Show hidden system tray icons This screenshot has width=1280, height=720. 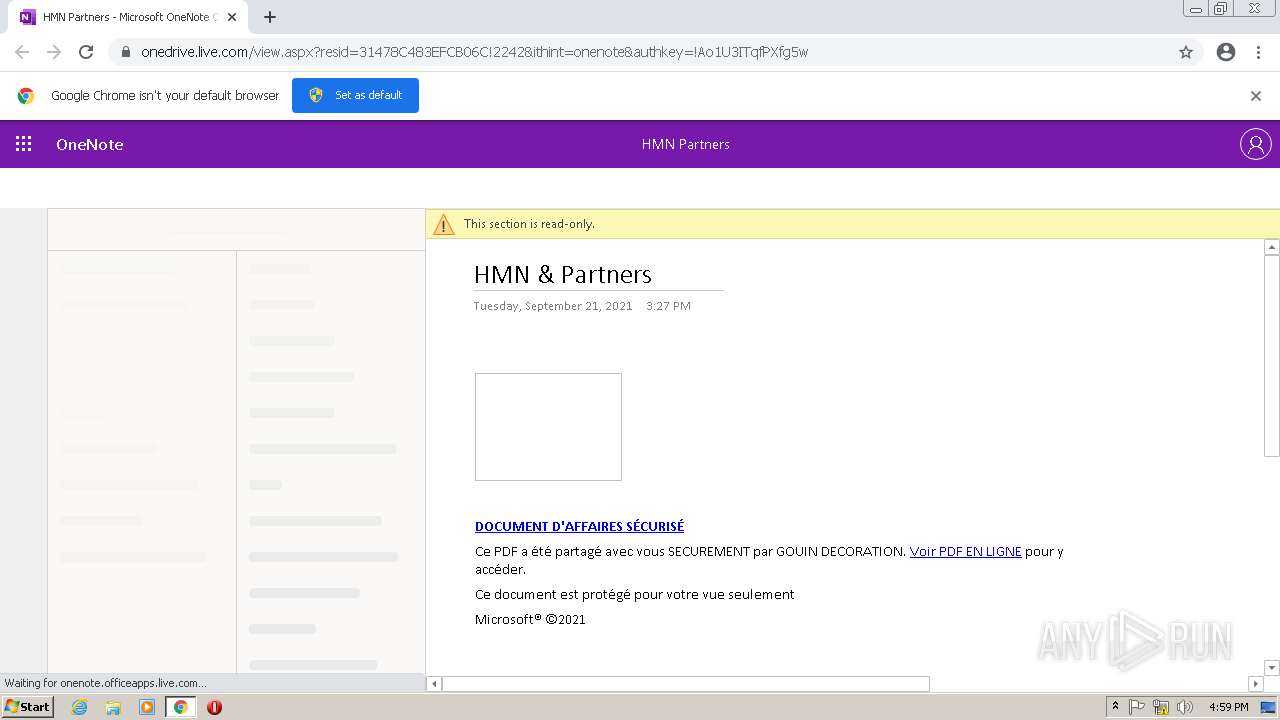tap(1115, 706)
